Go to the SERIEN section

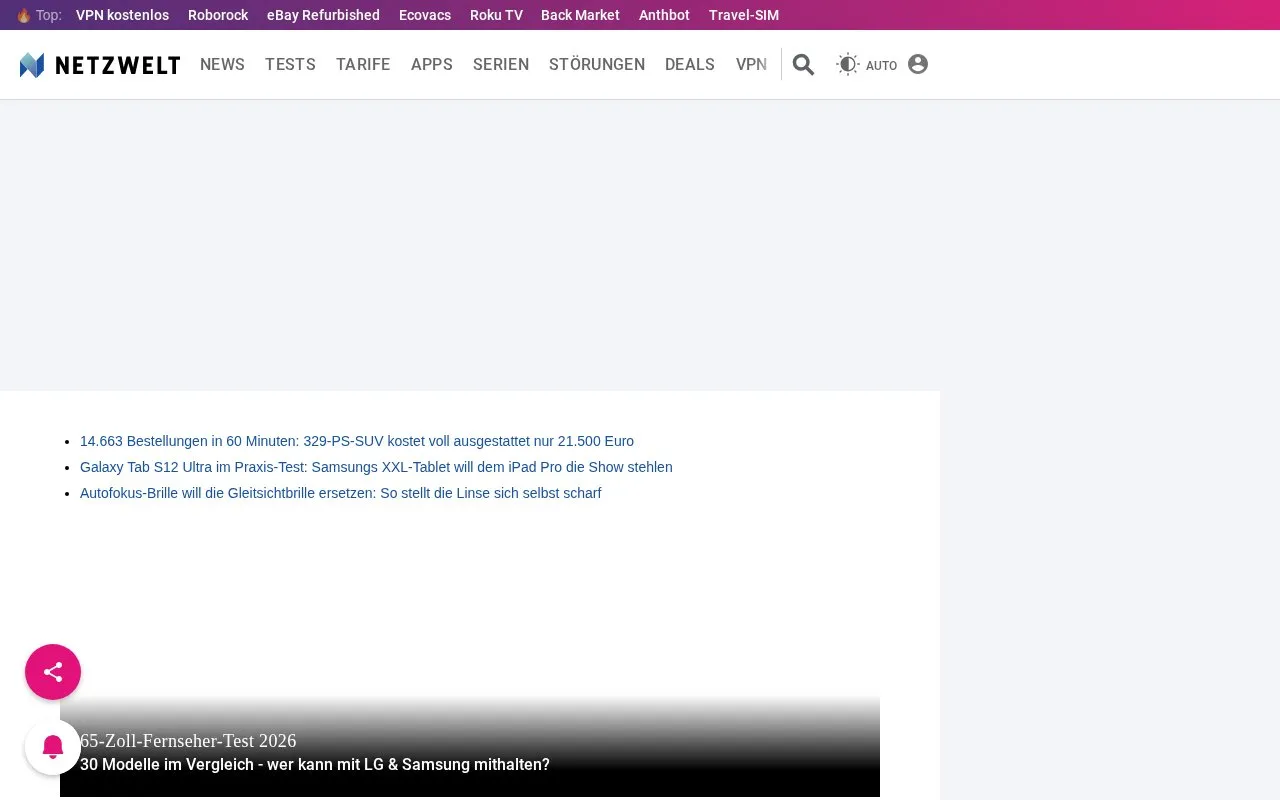click(501, 65)
